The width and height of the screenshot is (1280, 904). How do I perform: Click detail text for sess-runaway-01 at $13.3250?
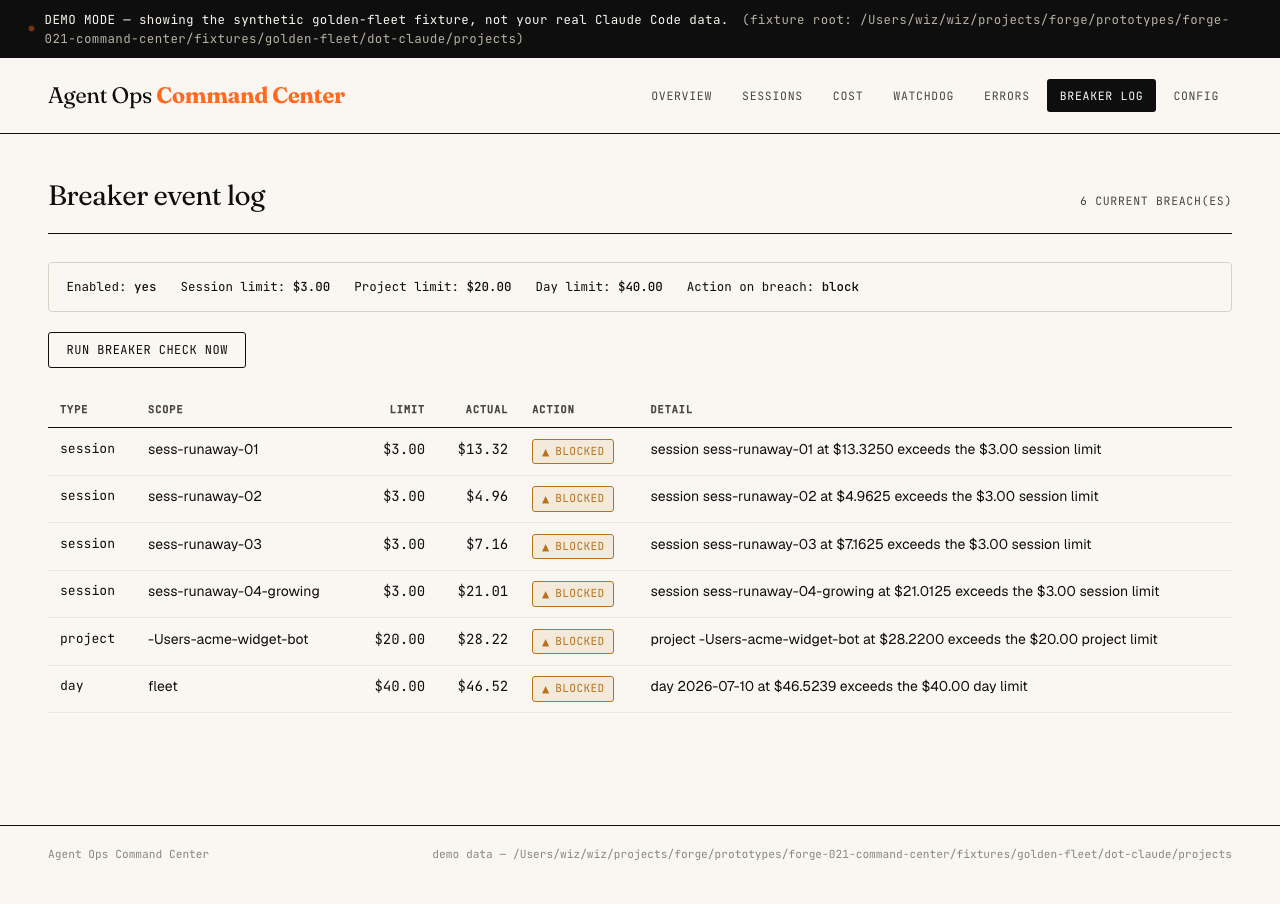876,450
